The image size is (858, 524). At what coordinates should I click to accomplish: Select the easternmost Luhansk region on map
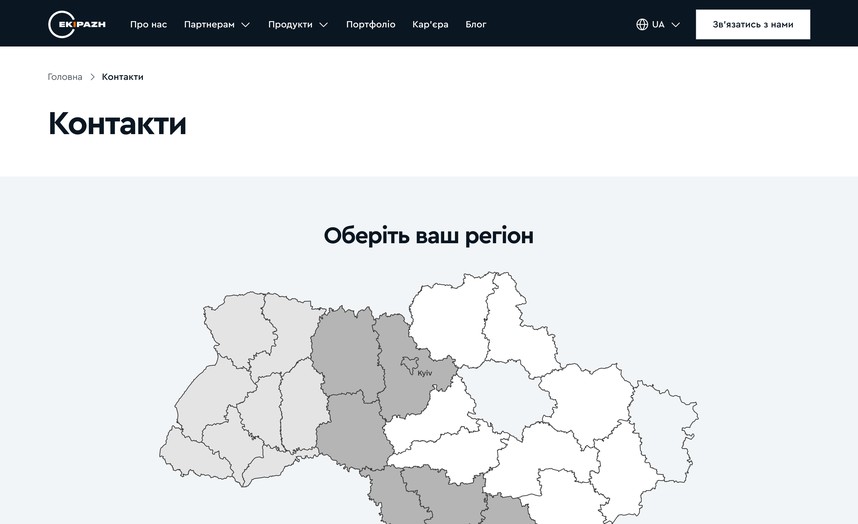pos(663,432)
